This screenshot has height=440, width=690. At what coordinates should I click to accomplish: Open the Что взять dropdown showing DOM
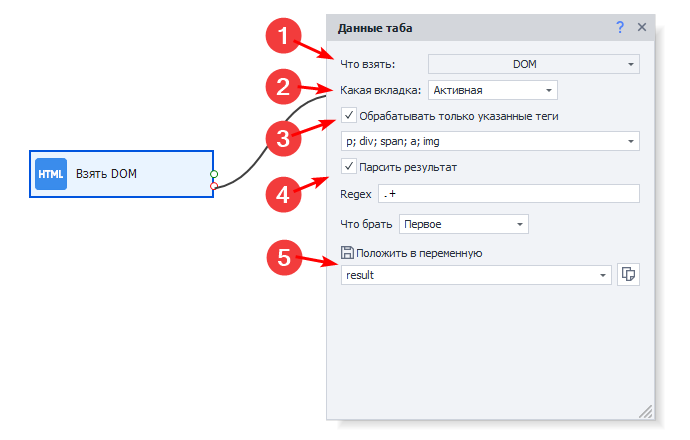click(x=533, y=64)
